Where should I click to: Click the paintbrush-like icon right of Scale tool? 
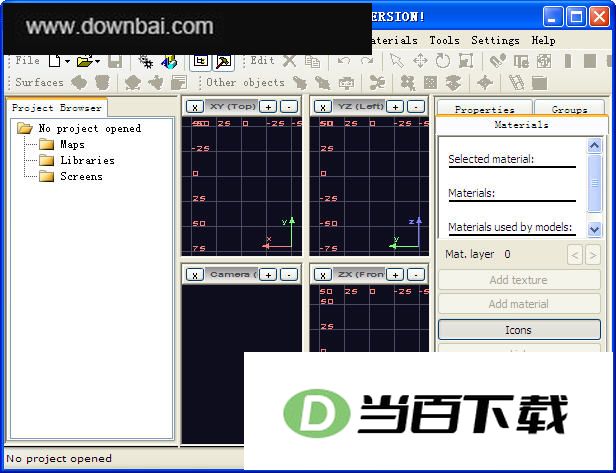pyautogui.click(x=497, y=61)
